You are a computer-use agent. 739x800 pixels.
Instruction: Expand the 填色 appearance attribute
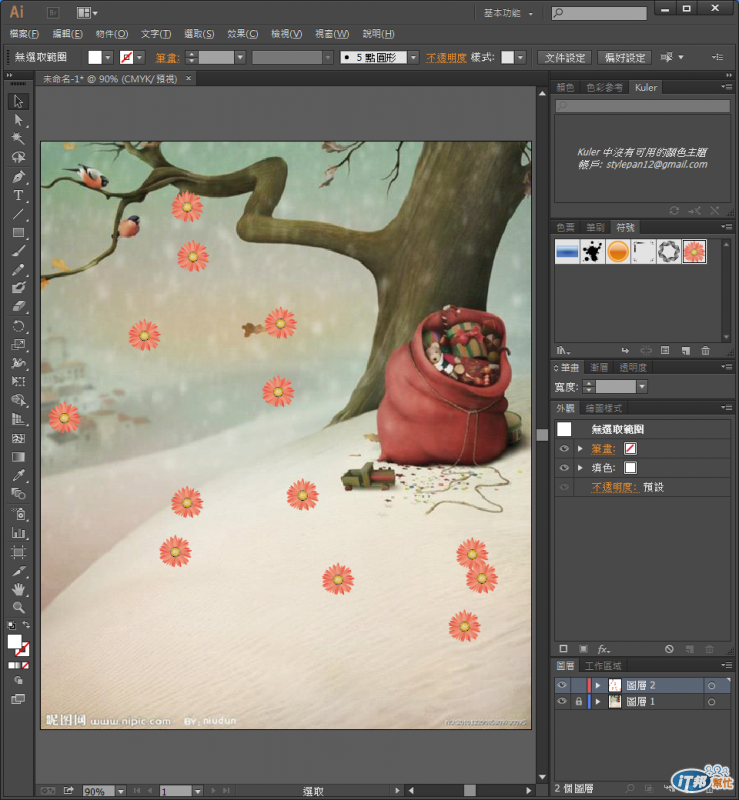coord(580,468)
